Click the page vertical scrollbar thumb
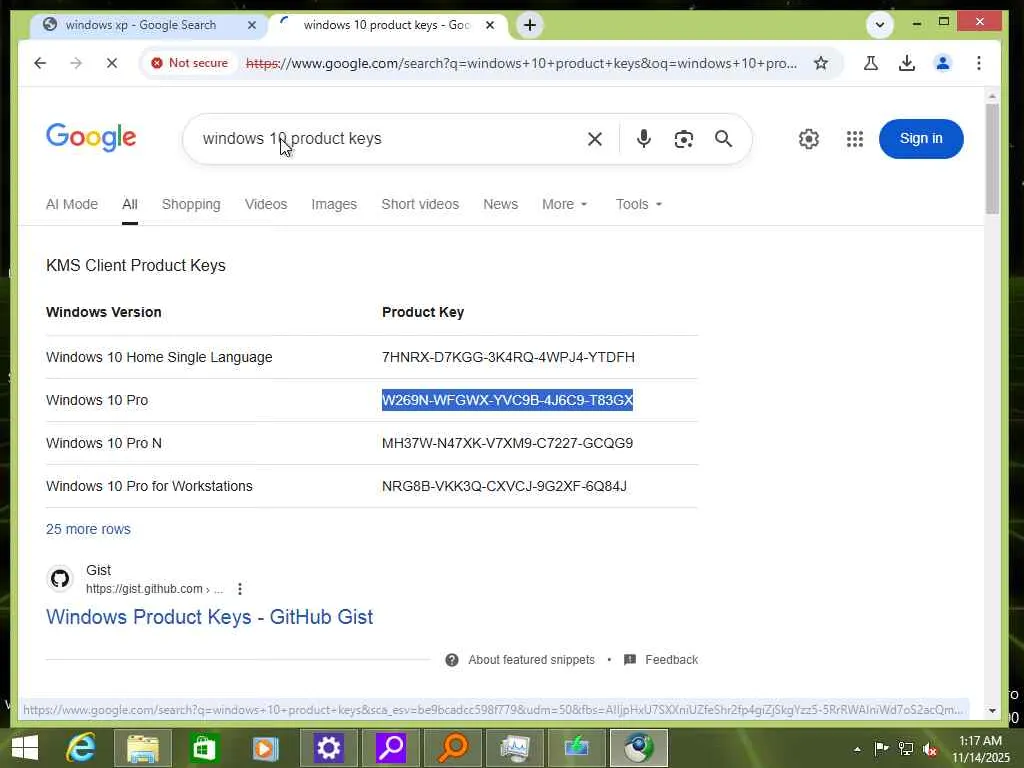 point(992,158)
